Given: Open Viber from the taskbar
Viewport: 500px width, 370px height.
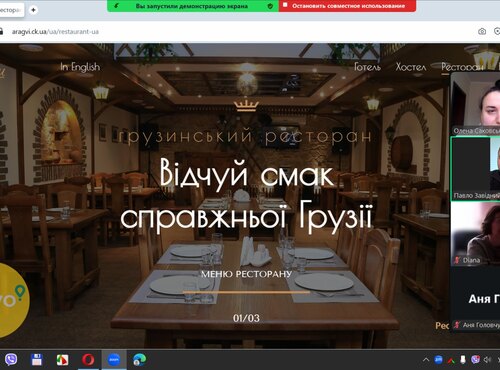Looking at the screenshot, I should coord(11,359).
